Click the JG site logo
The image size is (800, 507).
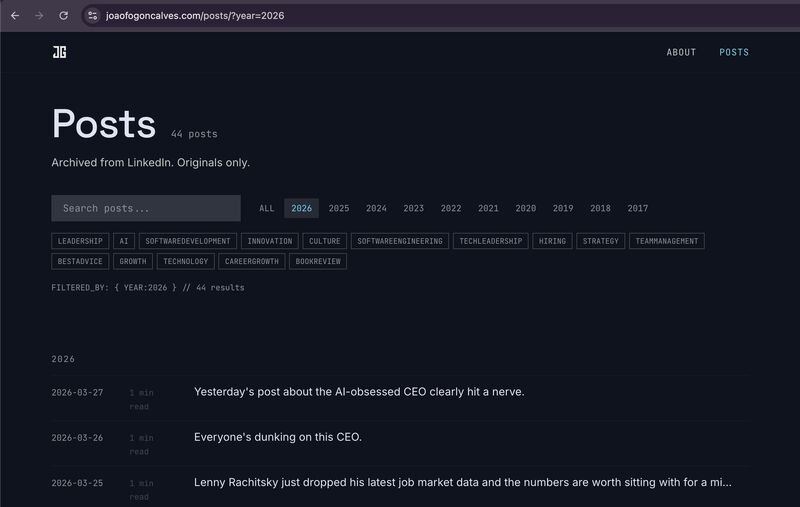59,52
